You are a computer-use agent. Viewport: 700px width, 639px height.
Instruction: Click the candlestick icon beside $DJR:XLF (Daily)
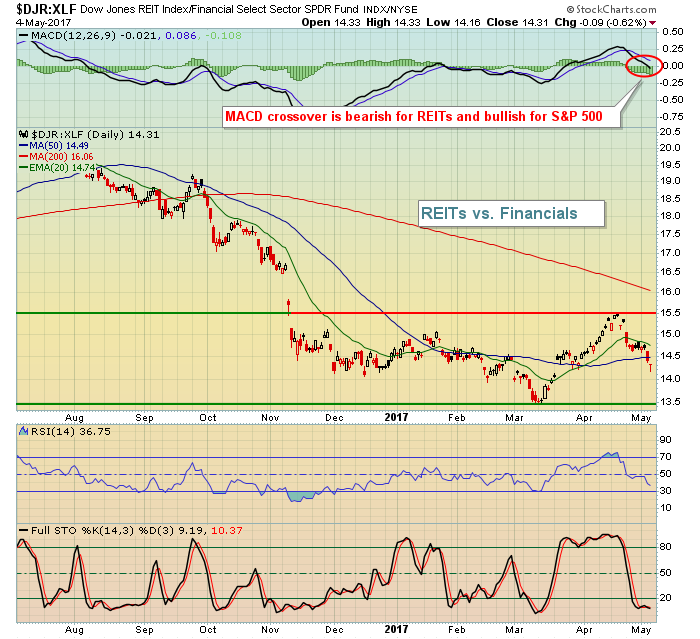[24, 134]
